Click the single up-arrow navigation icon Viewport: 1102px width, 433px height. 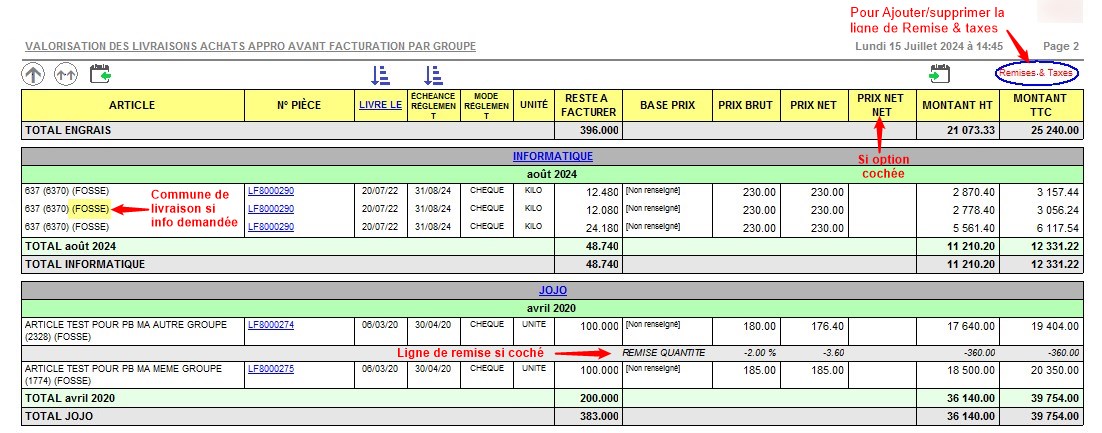(x=33, y=74)
